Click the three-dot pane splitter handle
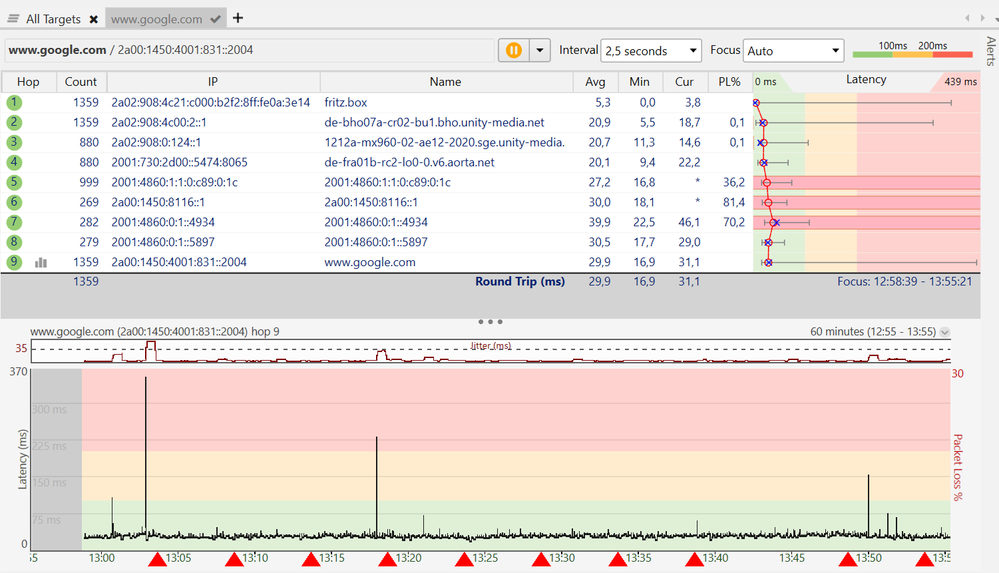 pos(491,322)
